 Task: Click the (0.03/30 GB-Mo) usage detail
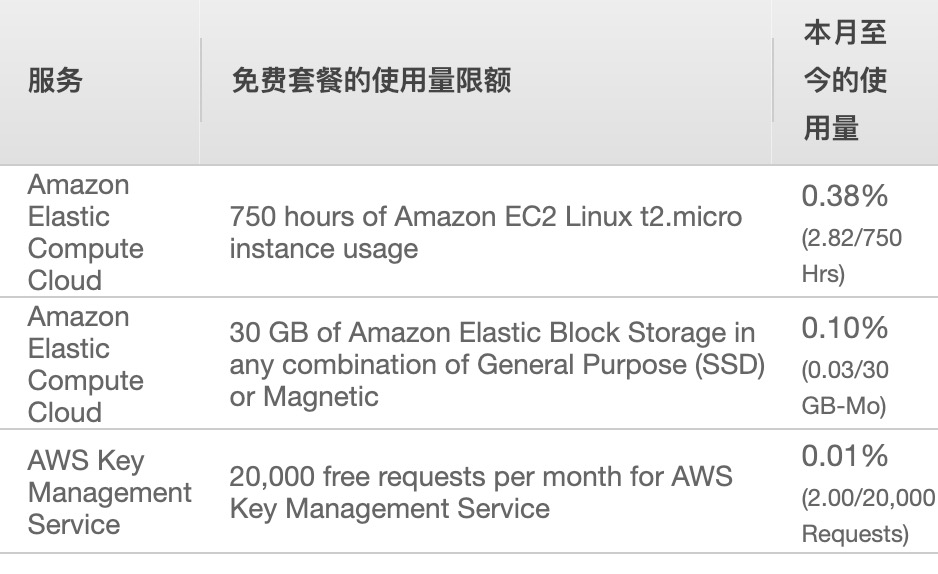(x=845, y=388)
